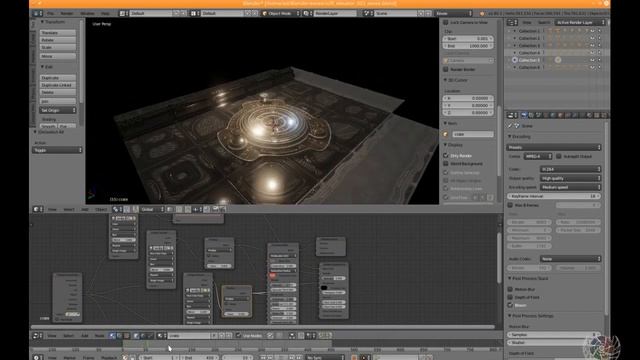The image size is (640, 360).
Task: Toggle the Use Nodes checkbox
Action: coord(238,336)
